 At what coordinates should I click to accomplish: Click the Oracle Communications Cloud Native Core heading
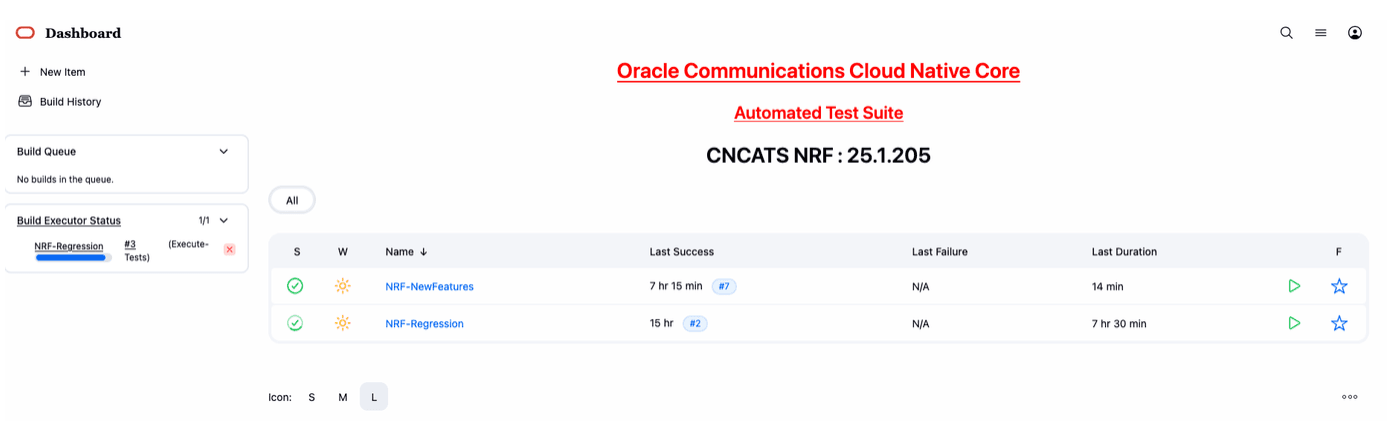tap(818, 71)
